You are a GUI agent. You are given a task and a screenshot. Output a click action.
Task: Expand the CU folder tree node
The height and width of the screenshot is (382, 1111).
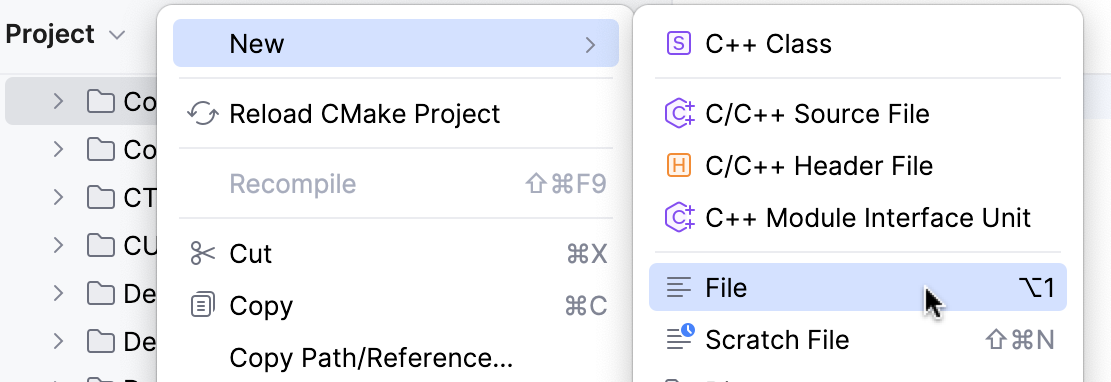click(x=58, y=245)
